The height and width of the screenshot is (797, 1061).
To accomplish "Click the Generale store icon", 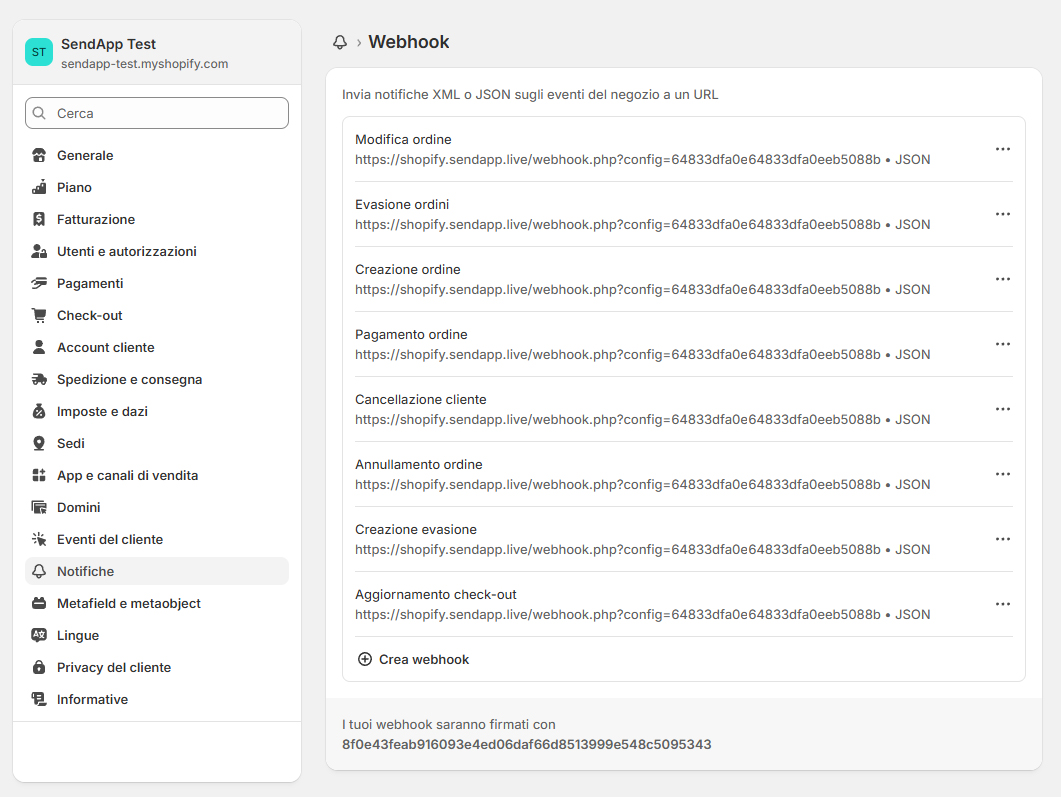I will coord(39,156).
